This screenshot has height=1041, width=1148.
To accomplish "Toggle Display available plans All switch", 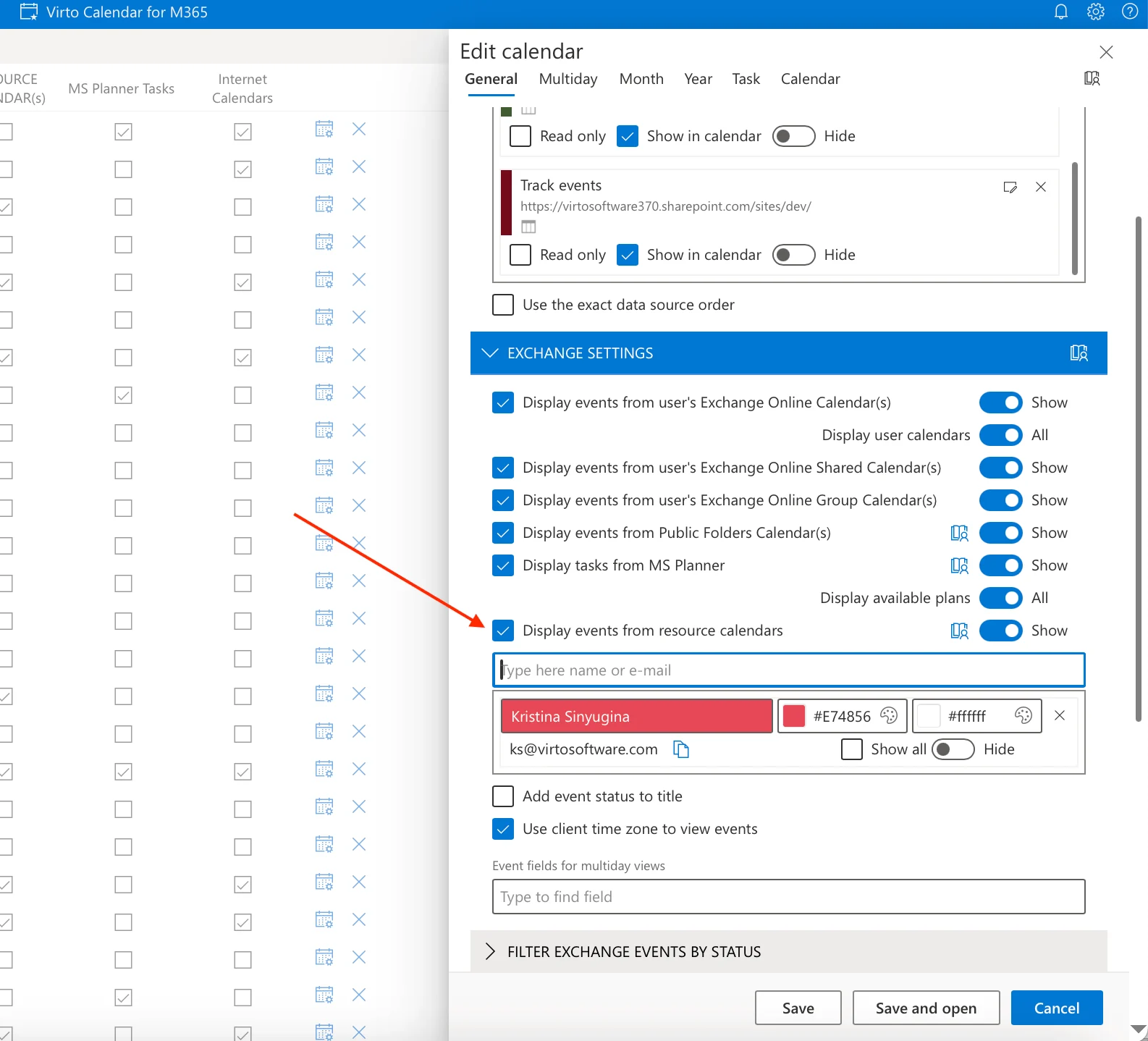I will (1001, 598).
